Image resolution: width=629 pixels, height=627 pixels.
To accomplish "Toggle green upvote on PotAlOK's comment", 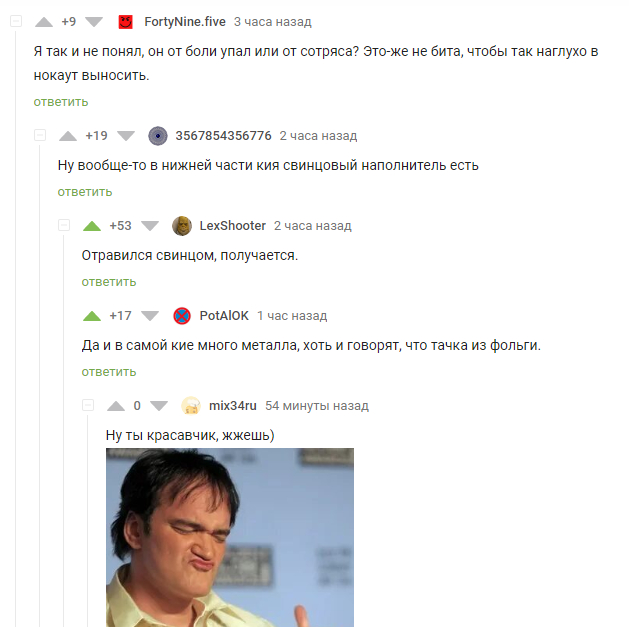I will (92, 316).
